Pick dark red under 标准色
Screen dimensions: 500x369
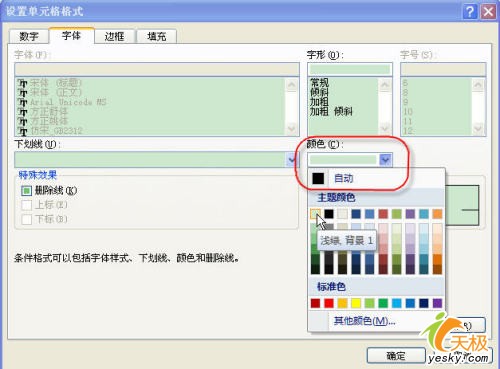[315, 303]
